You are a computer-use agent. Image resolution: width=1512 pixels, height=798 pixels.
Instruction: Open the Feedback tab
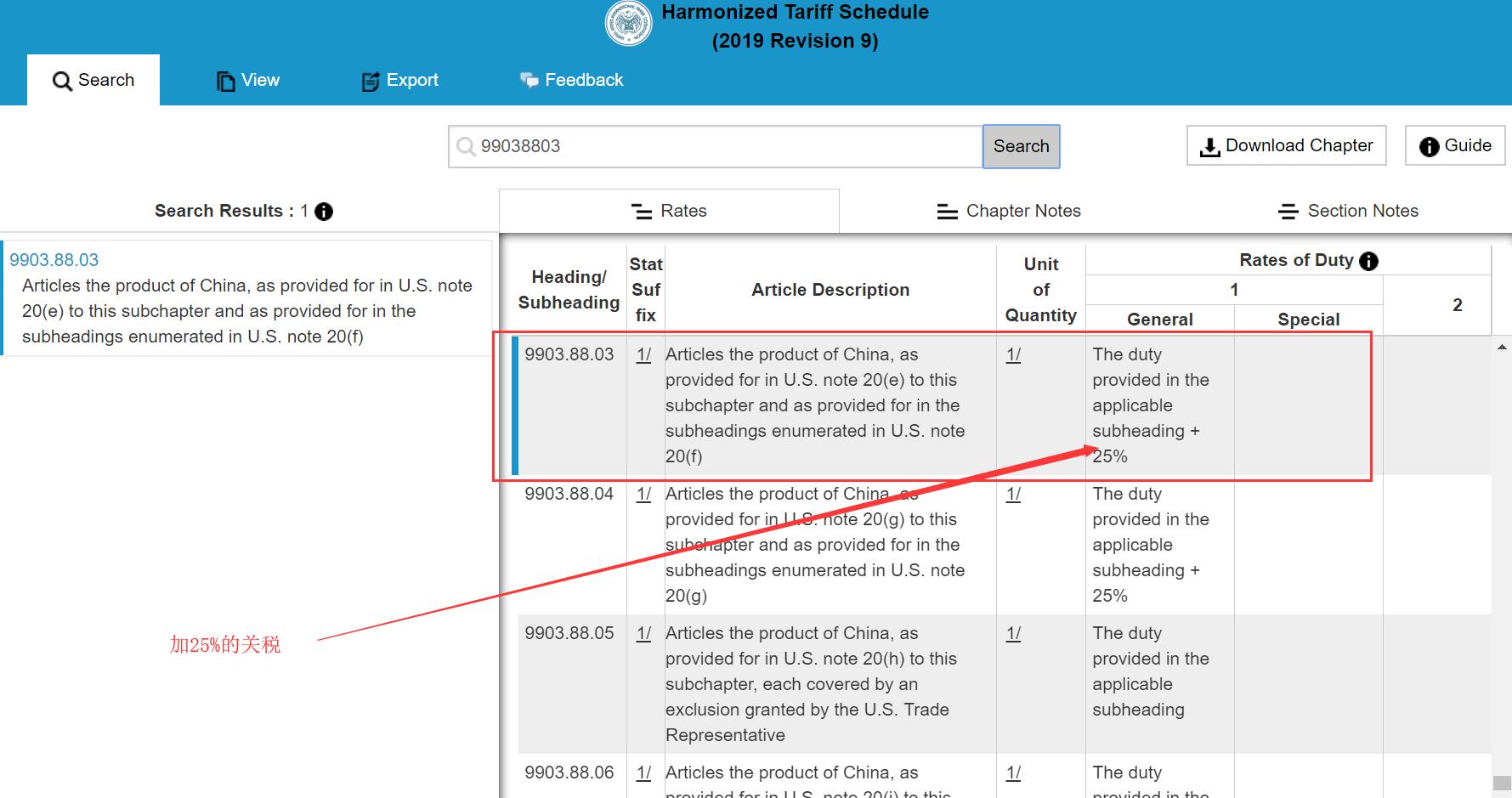(x=571, y=80)
